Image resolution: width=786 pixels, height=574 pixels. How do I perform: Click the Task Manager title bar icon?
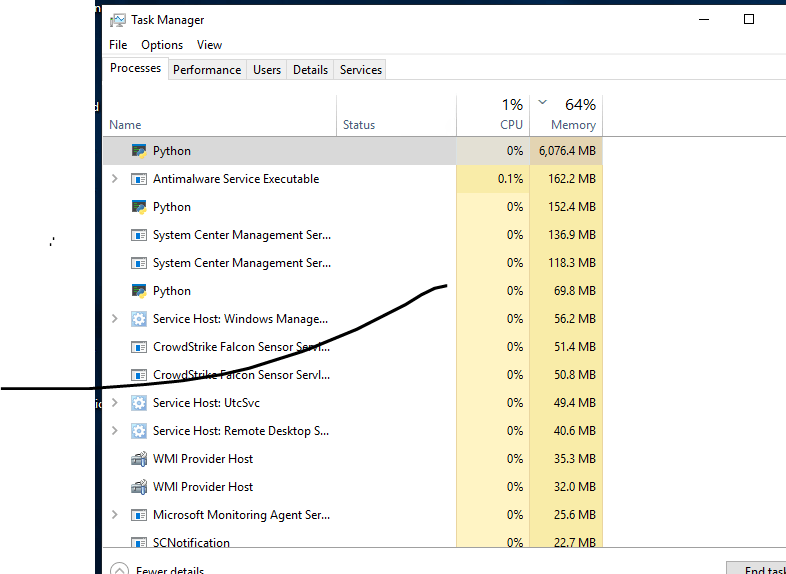tap(117, 20)
